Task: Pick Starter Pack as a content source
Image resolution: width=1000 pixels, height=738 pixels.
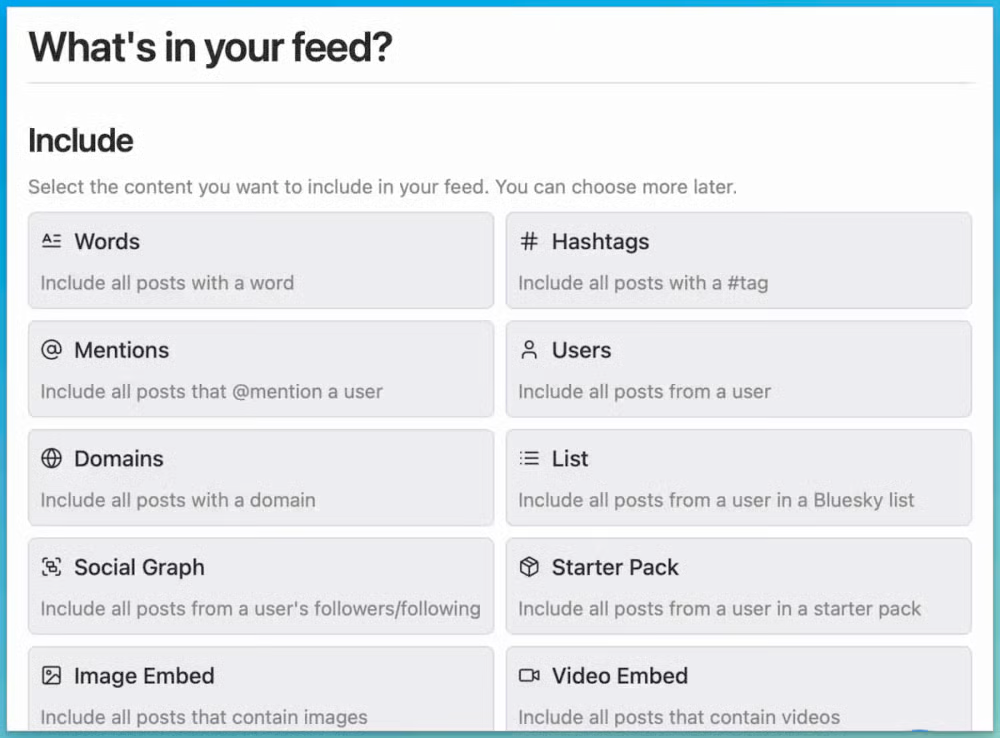Action: pyautogui.click(x=739, y=587)
